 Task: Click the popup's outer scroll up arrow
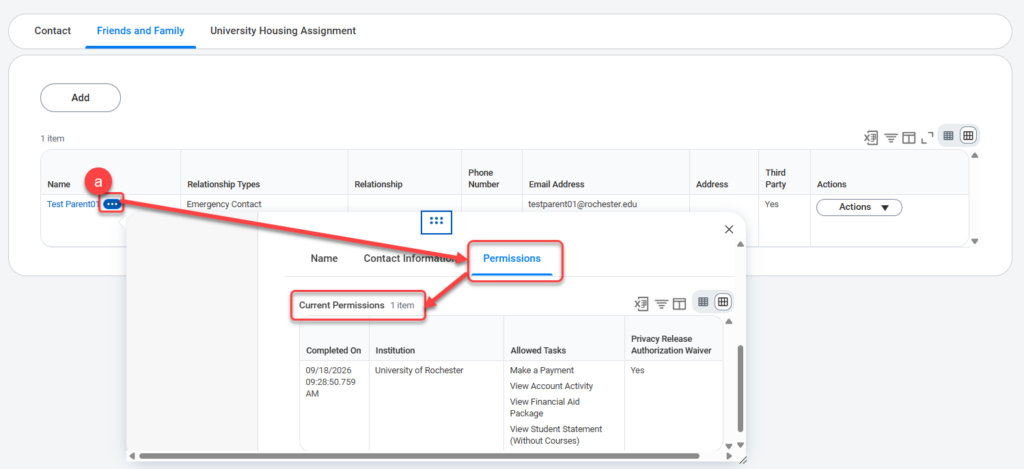point(740,245)
